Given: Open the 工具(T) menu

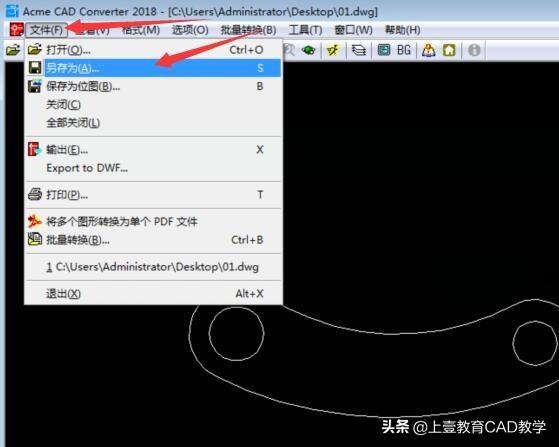Looking at the screenshot, I should point(305,30).
